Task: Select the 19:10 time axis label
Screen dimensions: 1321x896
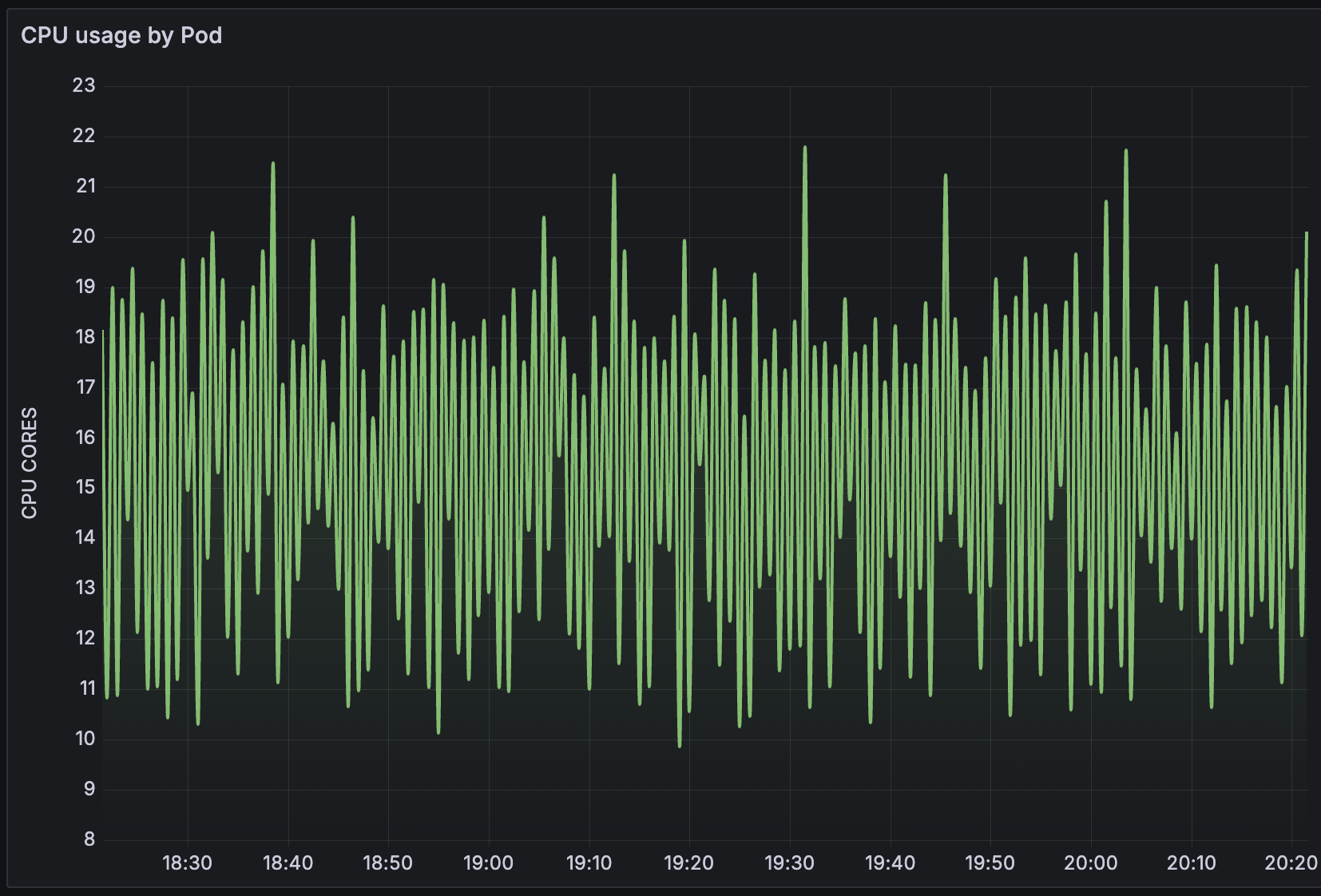Action: tap(589, 863)
